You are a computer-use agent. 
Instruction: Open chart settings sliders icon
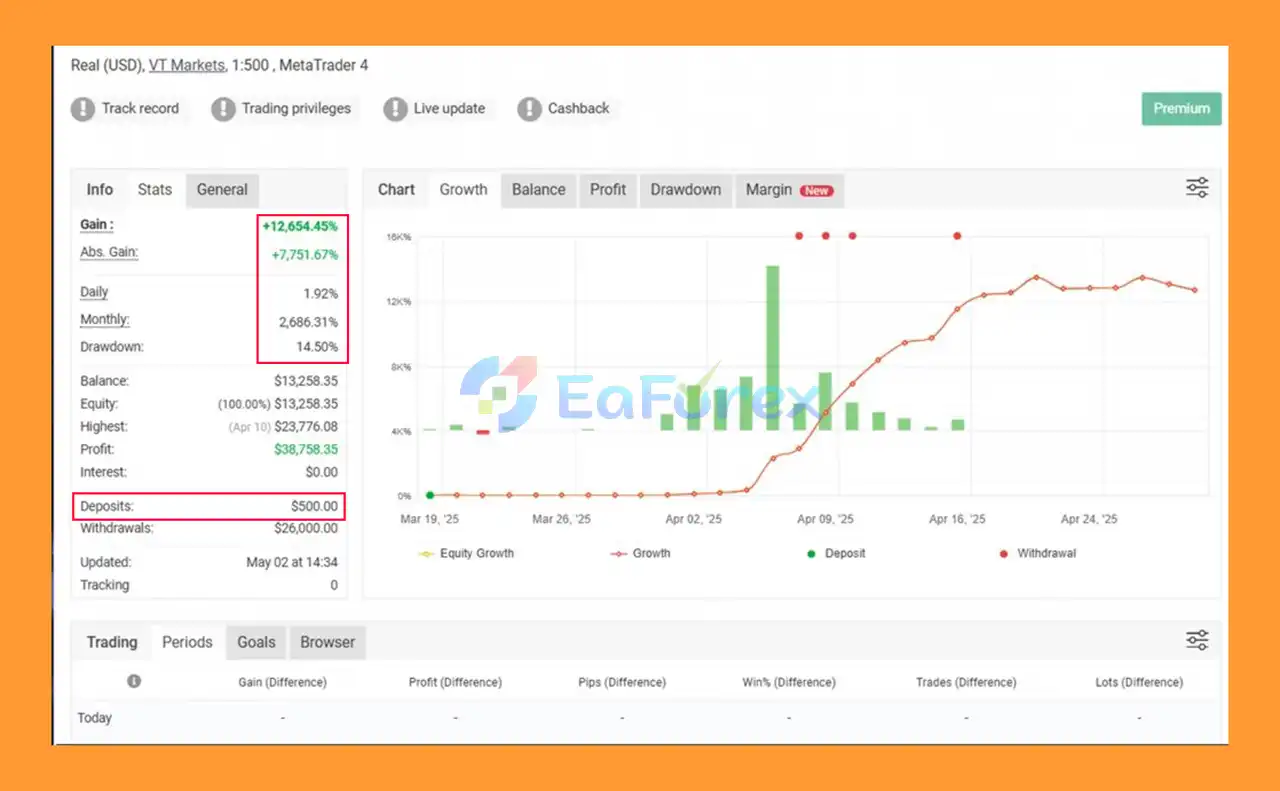[x=1197, y=188]
